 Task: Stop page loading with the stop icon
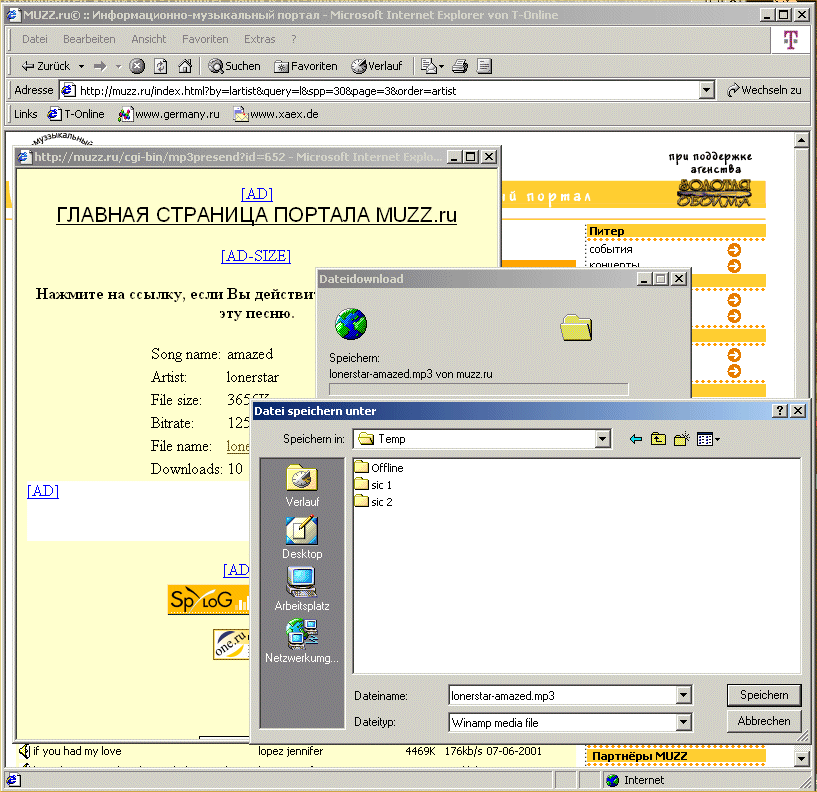coord(137,66)
